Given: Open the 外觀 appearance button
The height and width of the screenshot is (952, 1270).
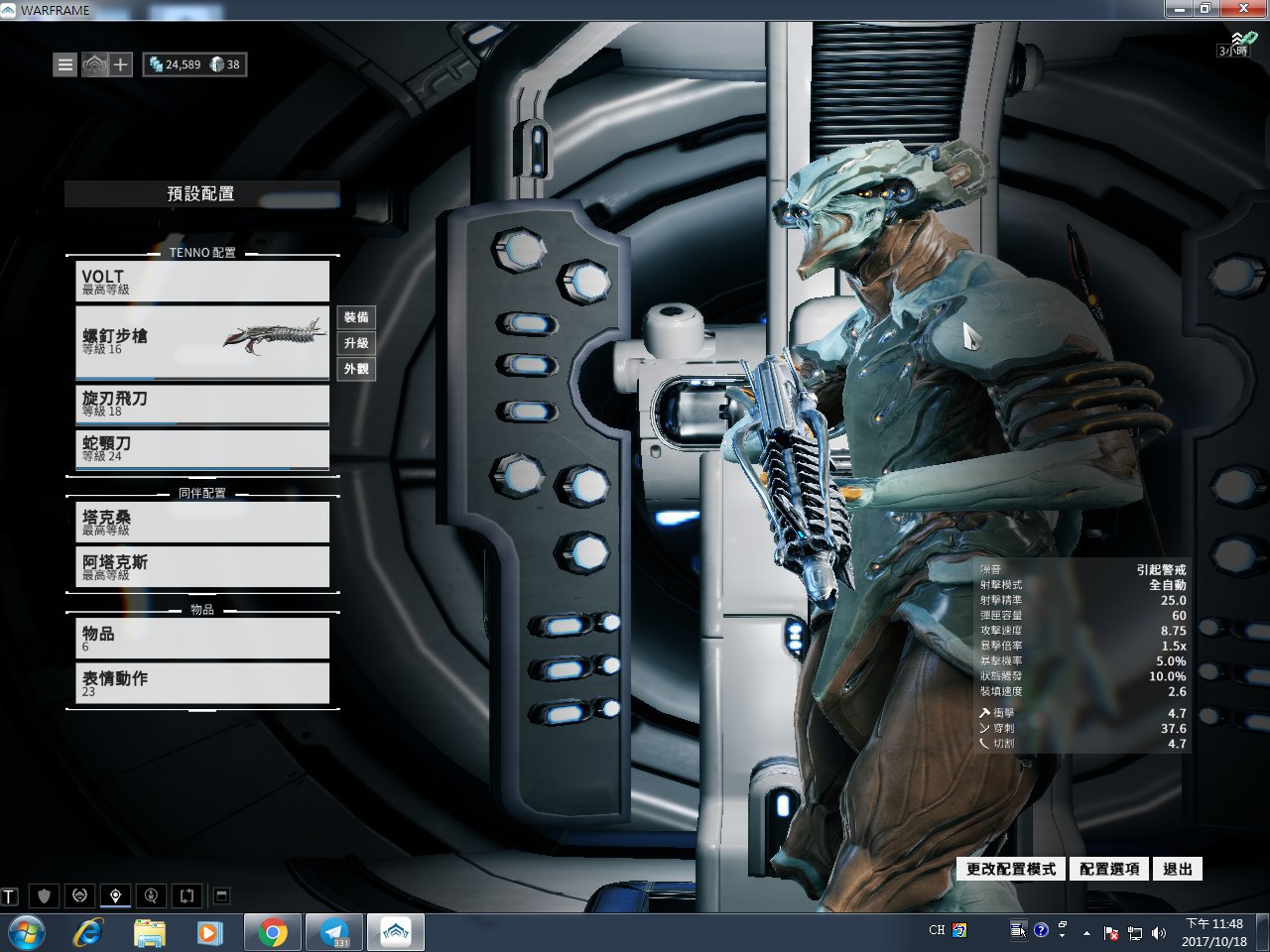Looking at the screenshot, I should click(356, 369).
